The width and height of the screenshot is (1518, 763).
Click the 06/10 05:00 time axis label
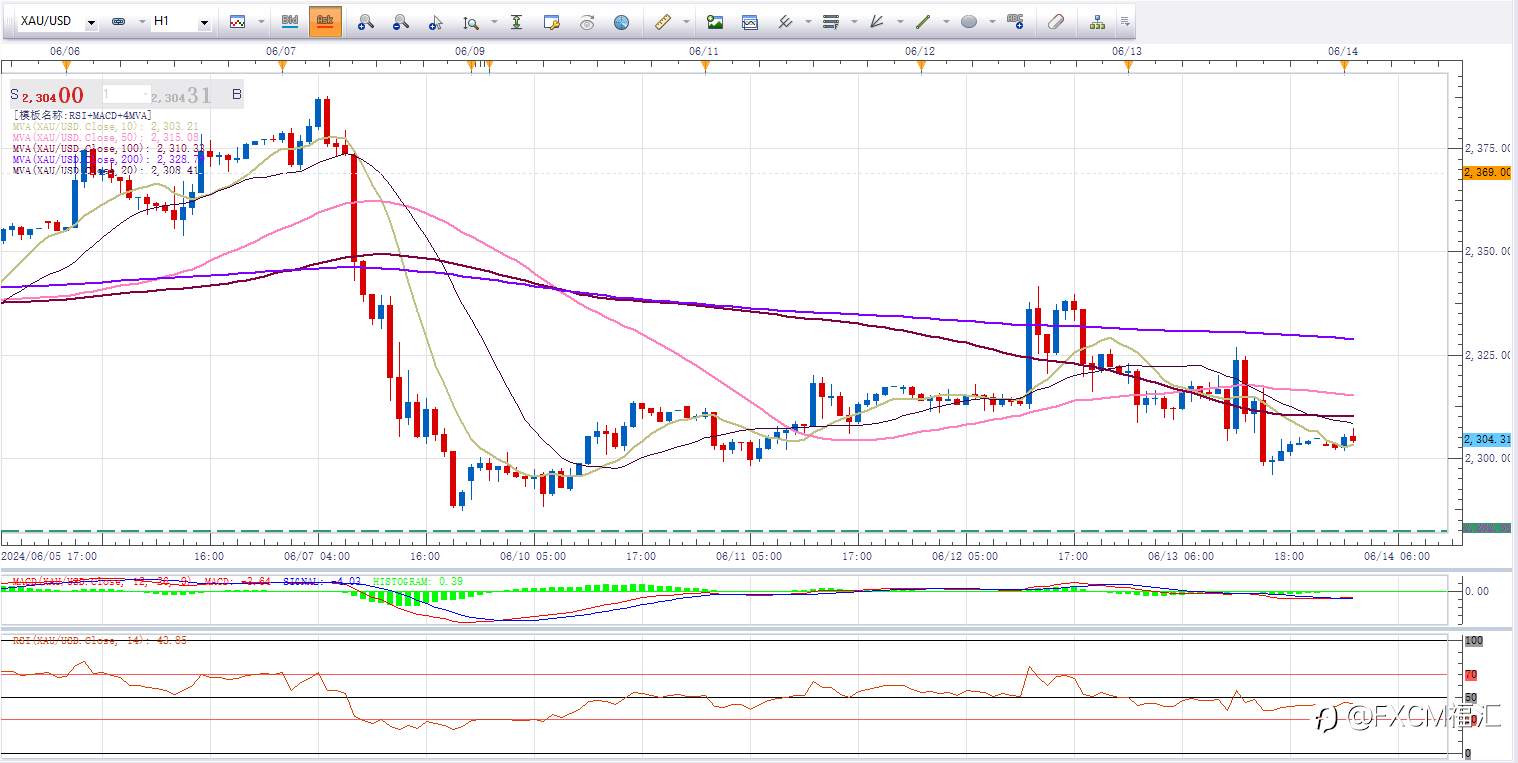coord(533,556)
